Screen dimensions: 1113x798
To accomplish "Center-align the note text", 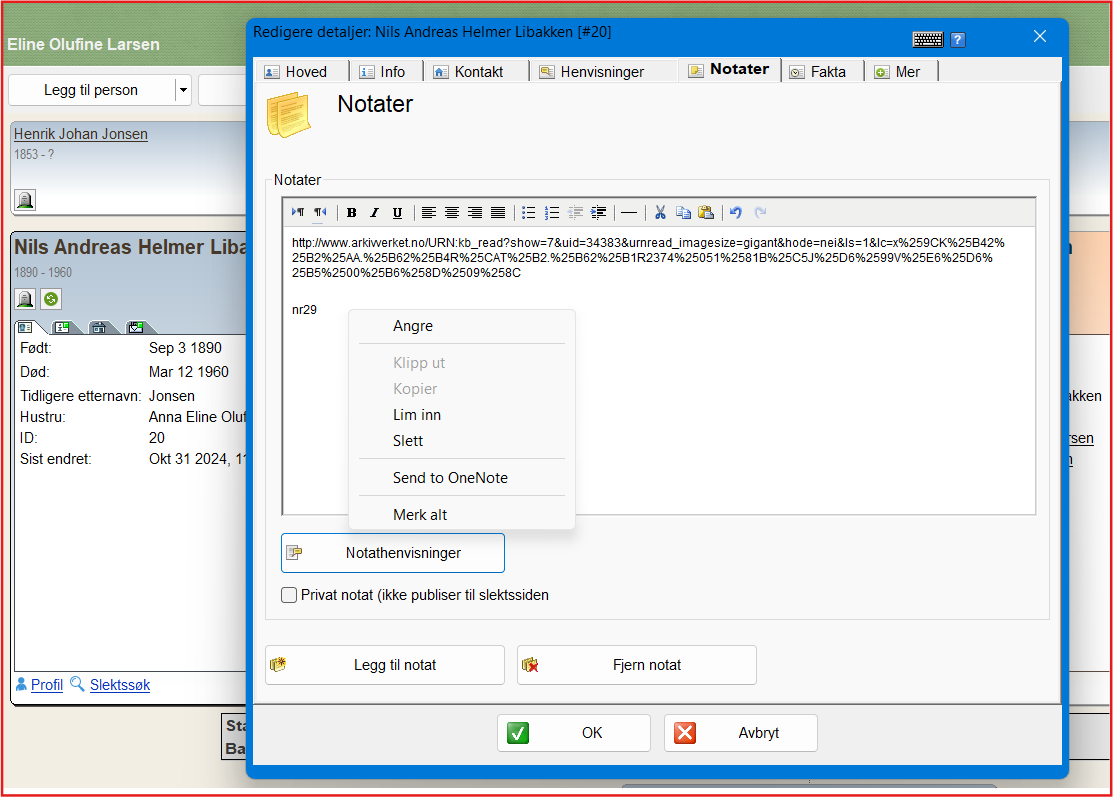I will click(x=452, y=213).
